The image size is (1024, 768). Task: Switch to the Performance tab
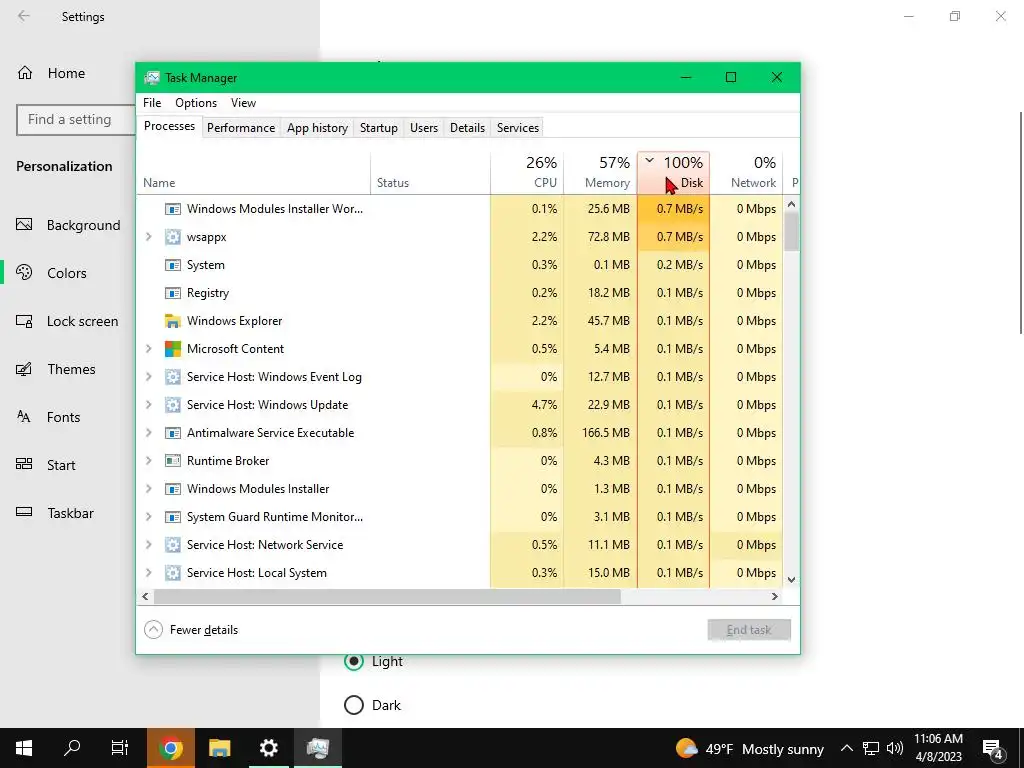pyautogui.click(x=241, y=128)
